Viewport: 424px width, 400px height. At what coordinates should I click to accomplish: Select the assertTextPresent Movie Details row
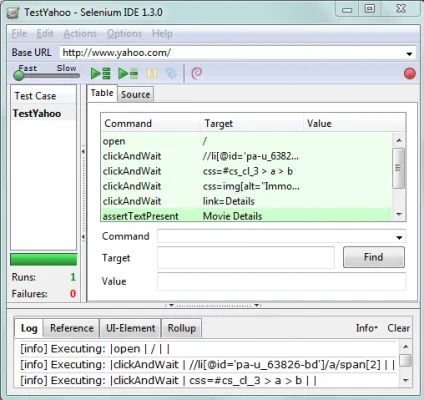246,215
